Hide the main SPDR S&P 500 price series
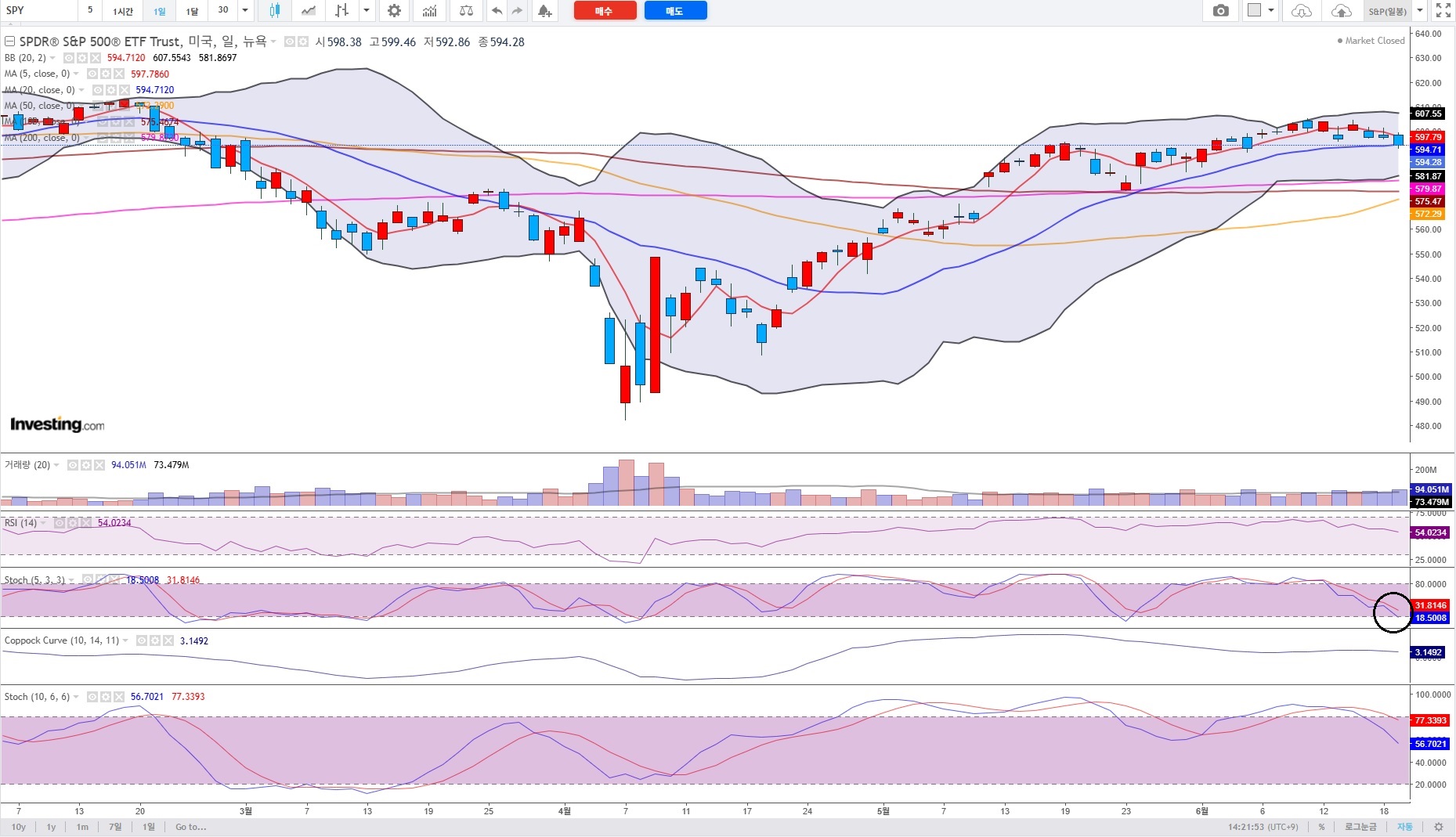The height and width of the screenshot is (837, 1456). point(289,41)
